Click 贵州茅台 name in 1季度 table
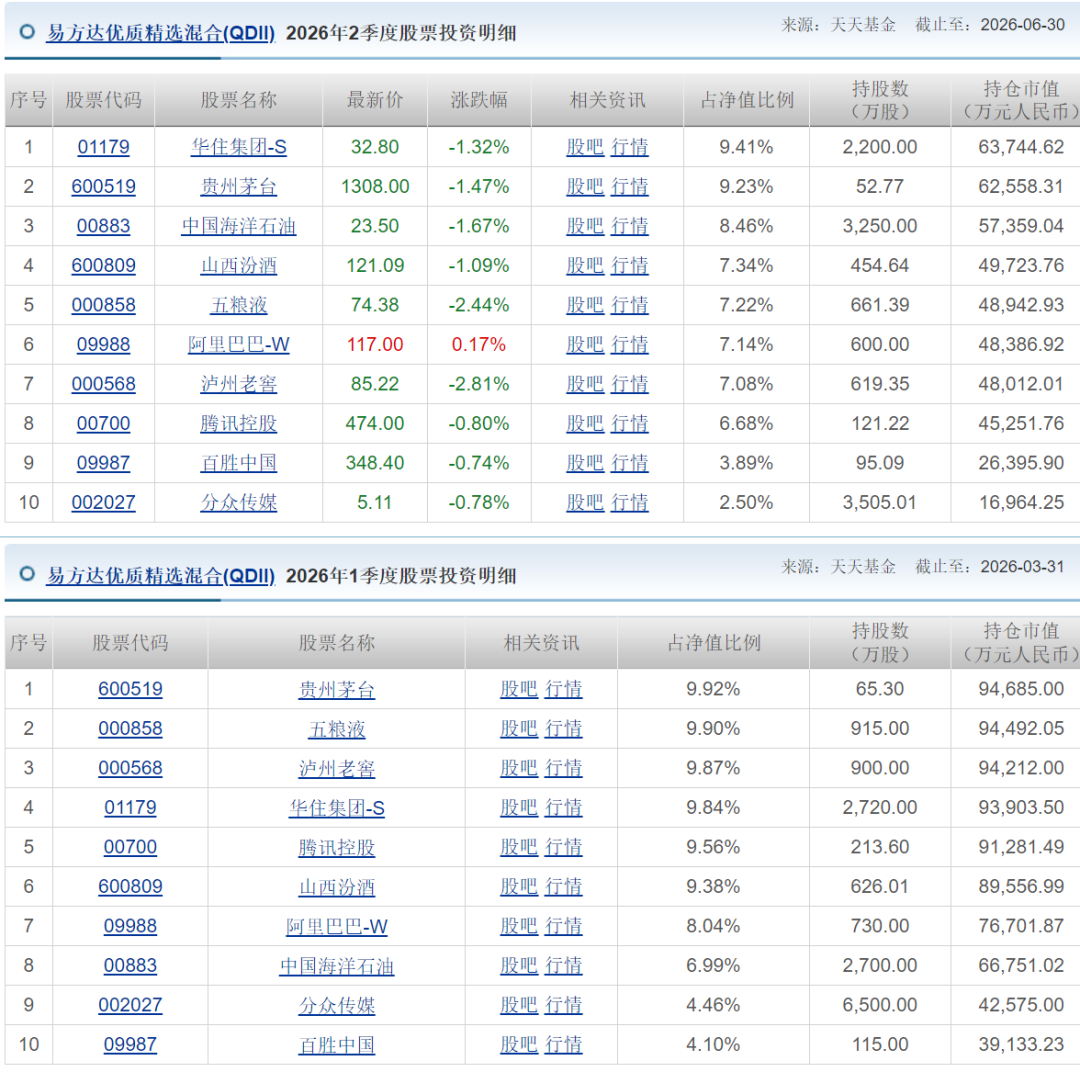Screen dimensions: 1080x1072 tap(336, 689)
